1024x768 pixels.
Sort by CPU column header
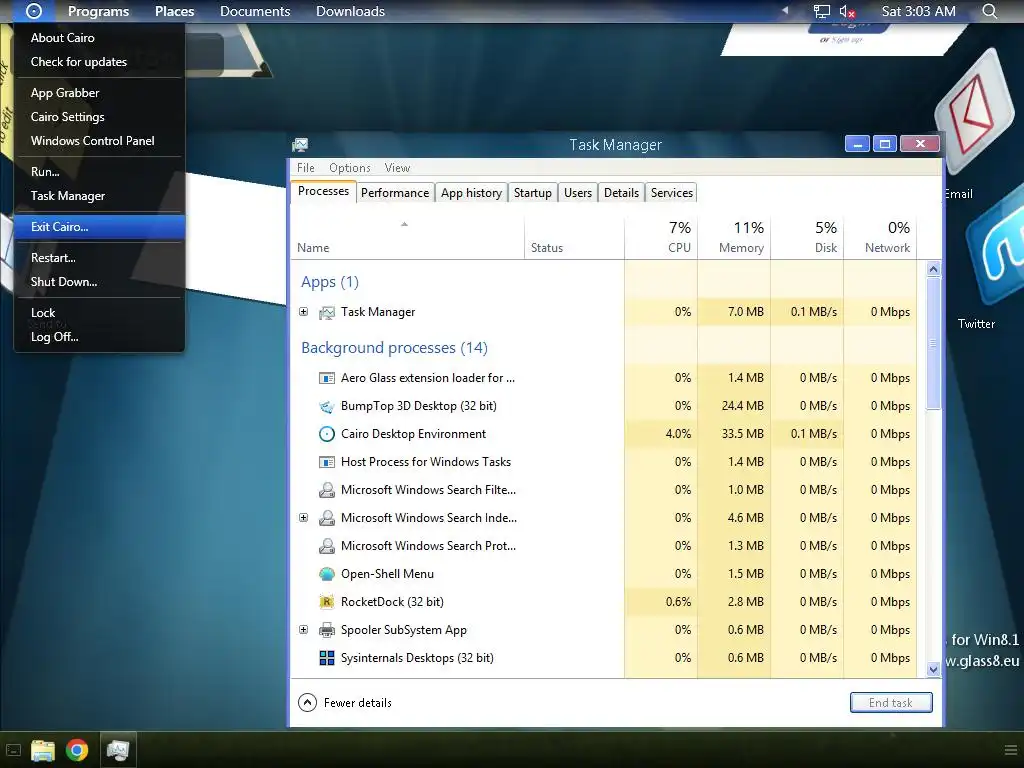(x=661, y=237)
